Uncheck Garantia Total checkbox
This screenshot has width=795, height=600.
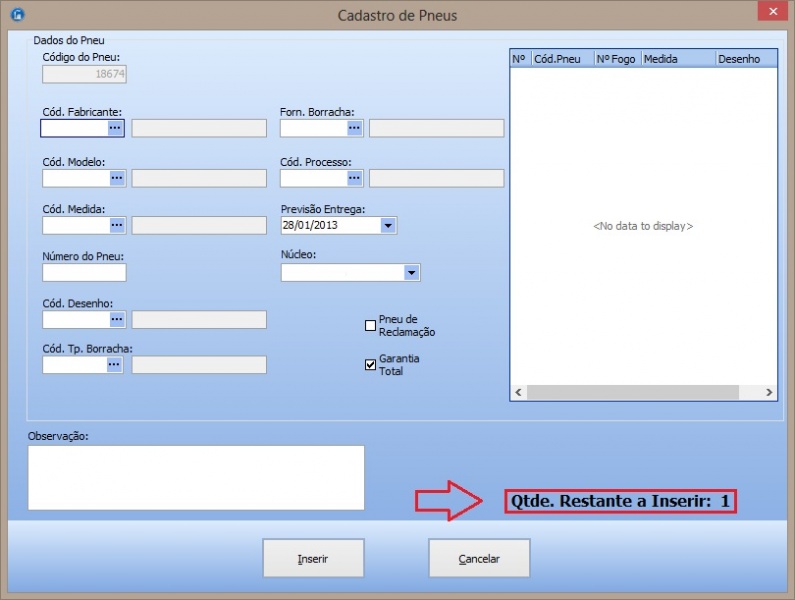pyautogui.click(x=370, y=365)
